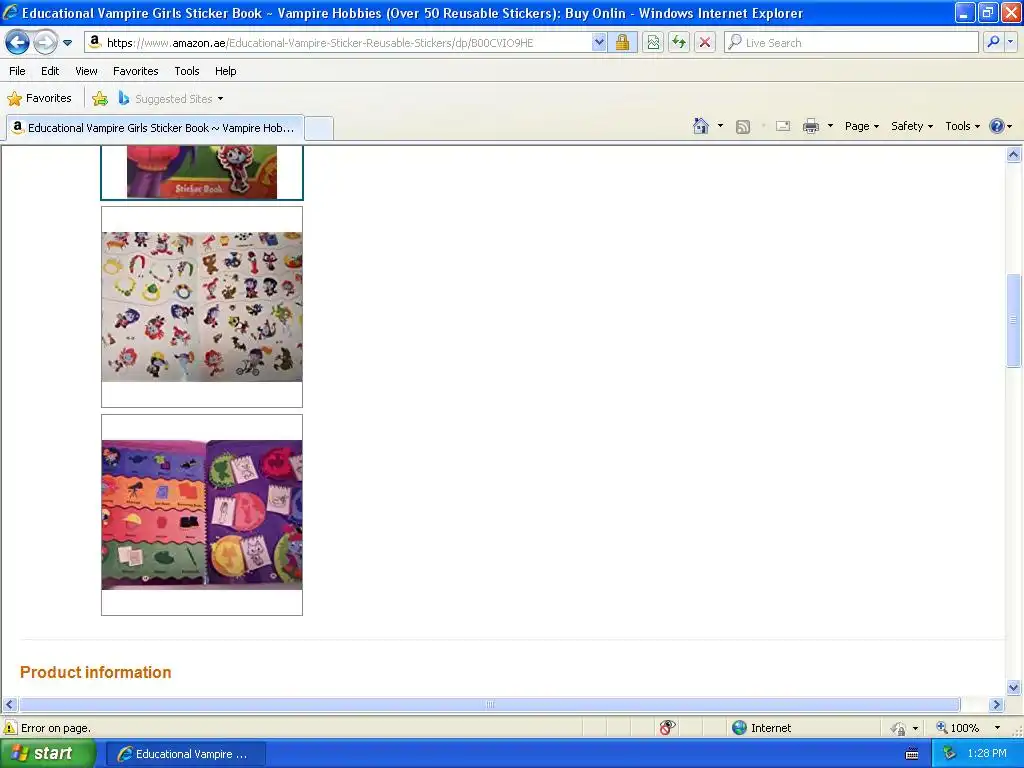Select the Sticker Book cover thumbnail
The width and height of the screenshot is (1024, 768).
point(202,172)
